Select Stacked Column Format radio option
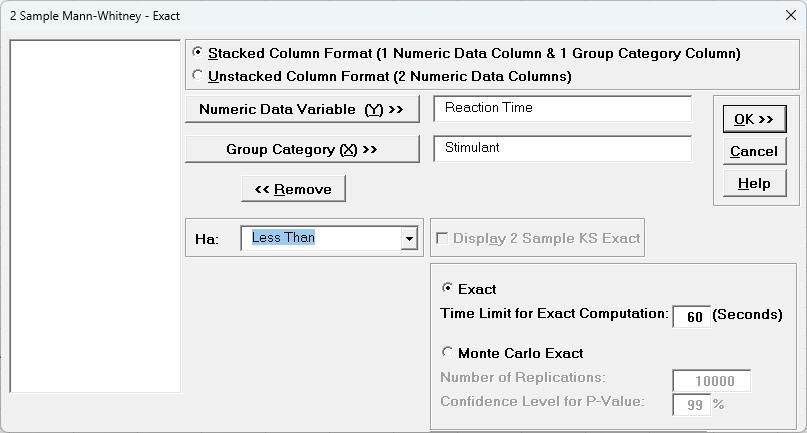This screenshot has height=433, width=807. pos(198,53)
